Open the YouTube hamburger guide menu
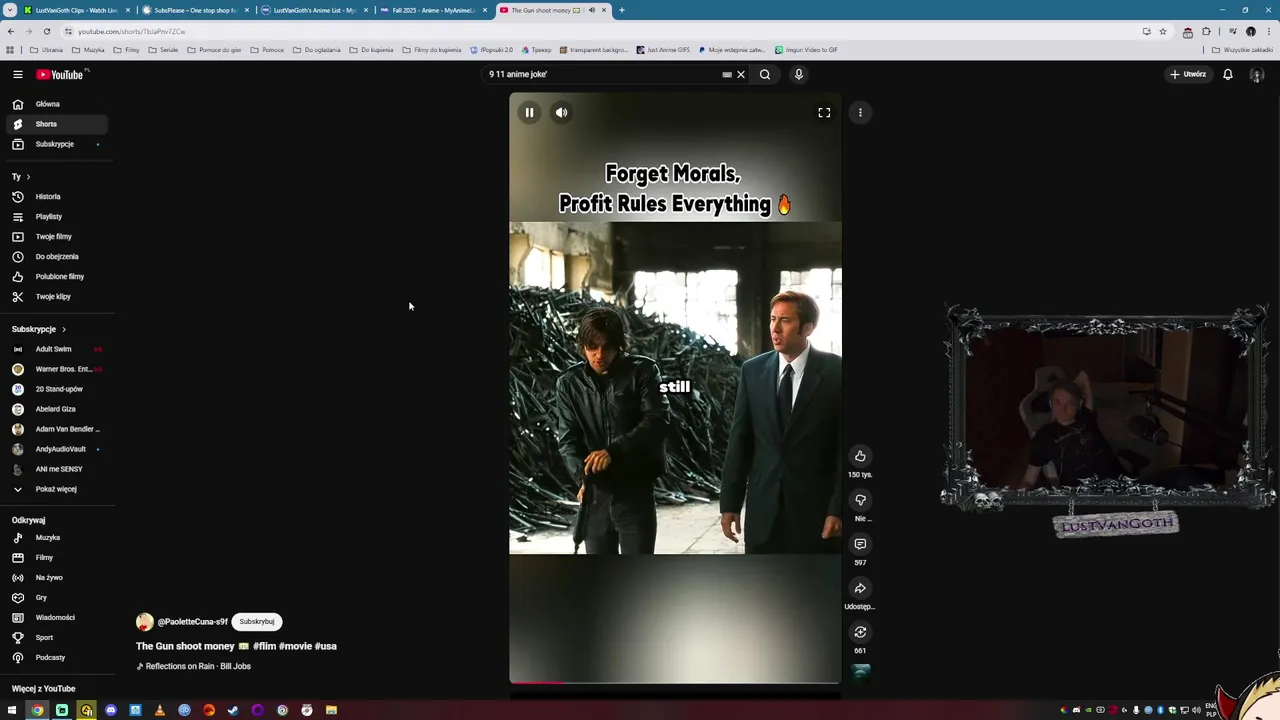This screenshot has height=720, width=1280. tap(17, 74)
